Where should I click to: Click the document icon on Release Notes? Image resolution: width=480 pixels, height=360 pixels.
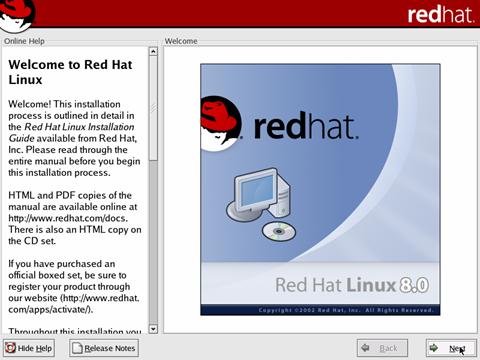click(77, 348)
